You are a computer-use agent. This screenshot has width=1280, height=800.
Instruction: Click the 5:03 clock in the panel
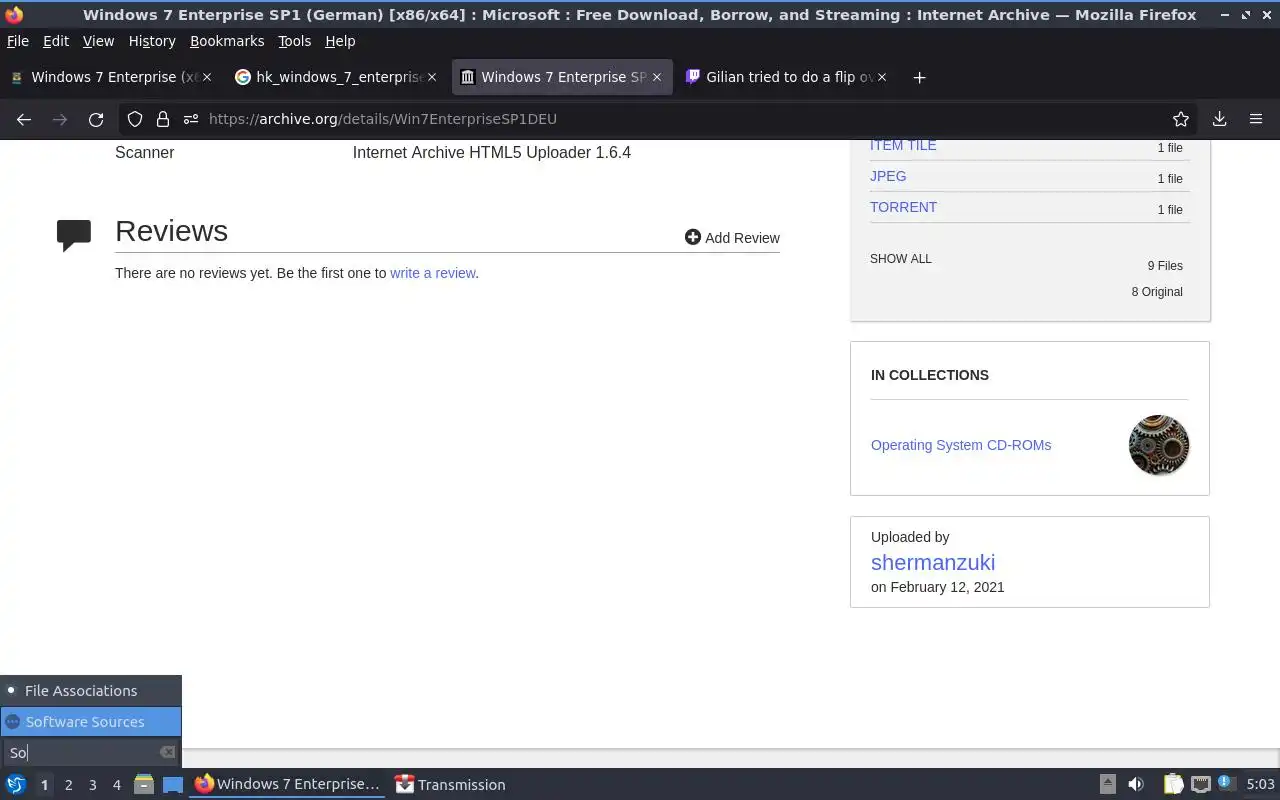1260,785
